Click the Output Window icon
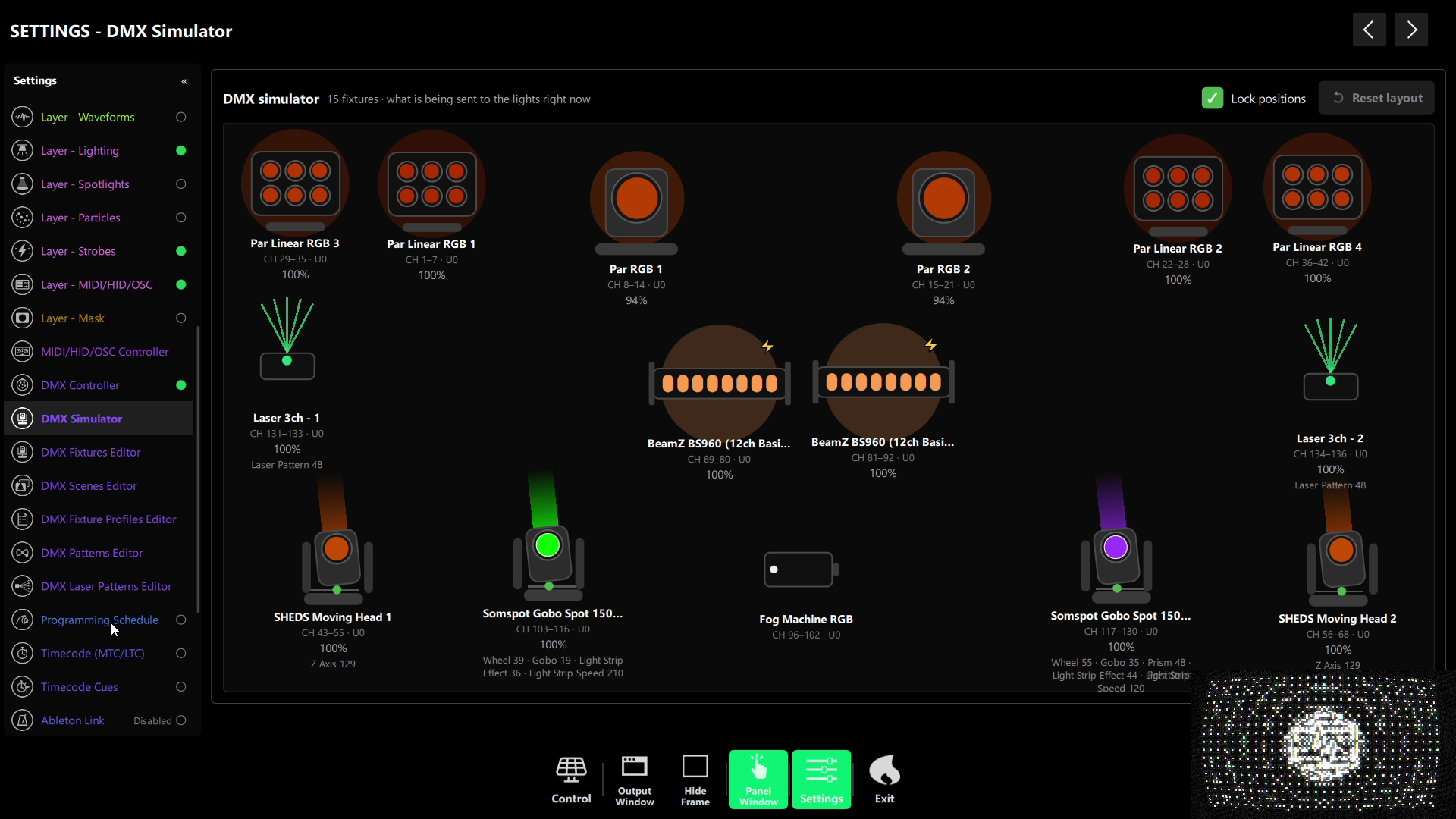 pos(634,780)
